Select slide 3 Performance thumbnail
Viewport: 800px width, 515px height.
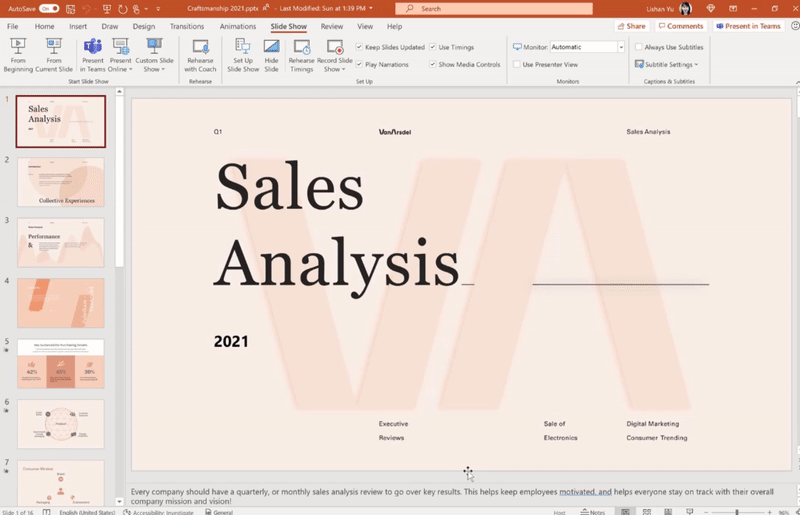pos(61,243)
